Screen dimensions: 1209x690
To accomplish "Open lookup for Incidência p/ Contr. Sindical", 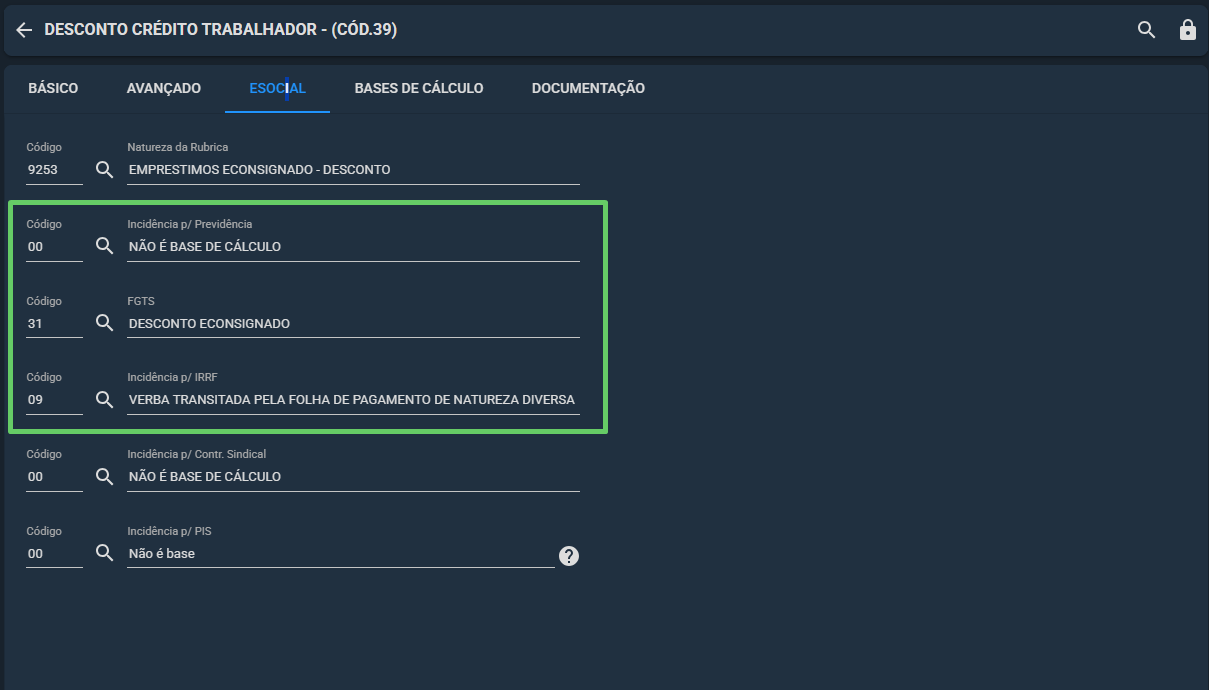I will (x=104, y=476).
